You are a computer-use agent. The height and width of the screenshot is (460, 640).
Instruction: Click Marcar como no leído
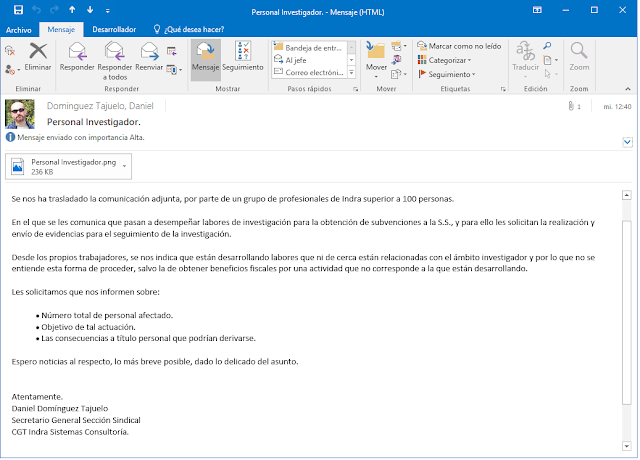point(459,46)
